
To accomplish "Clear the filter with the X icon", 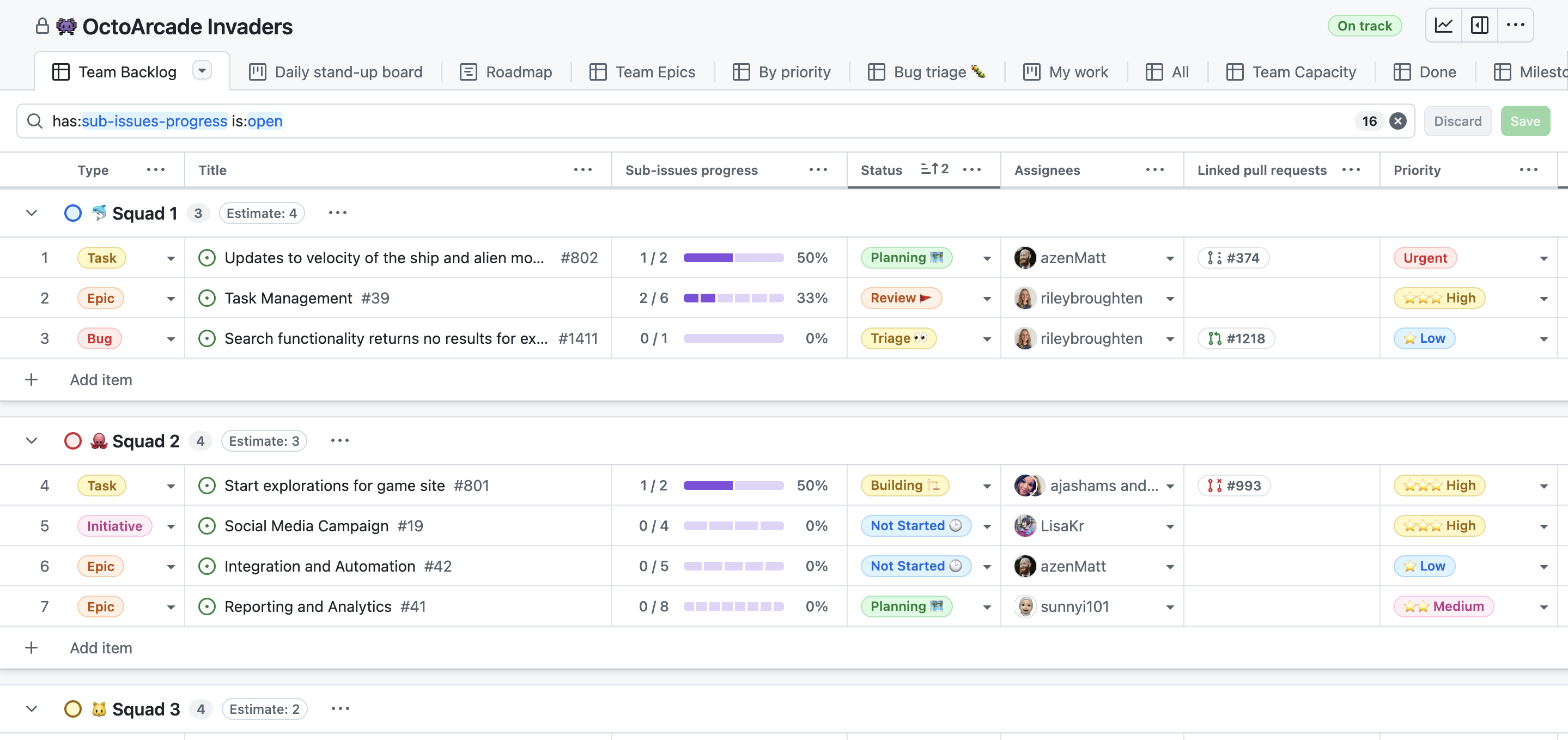I will (1398, 121).
